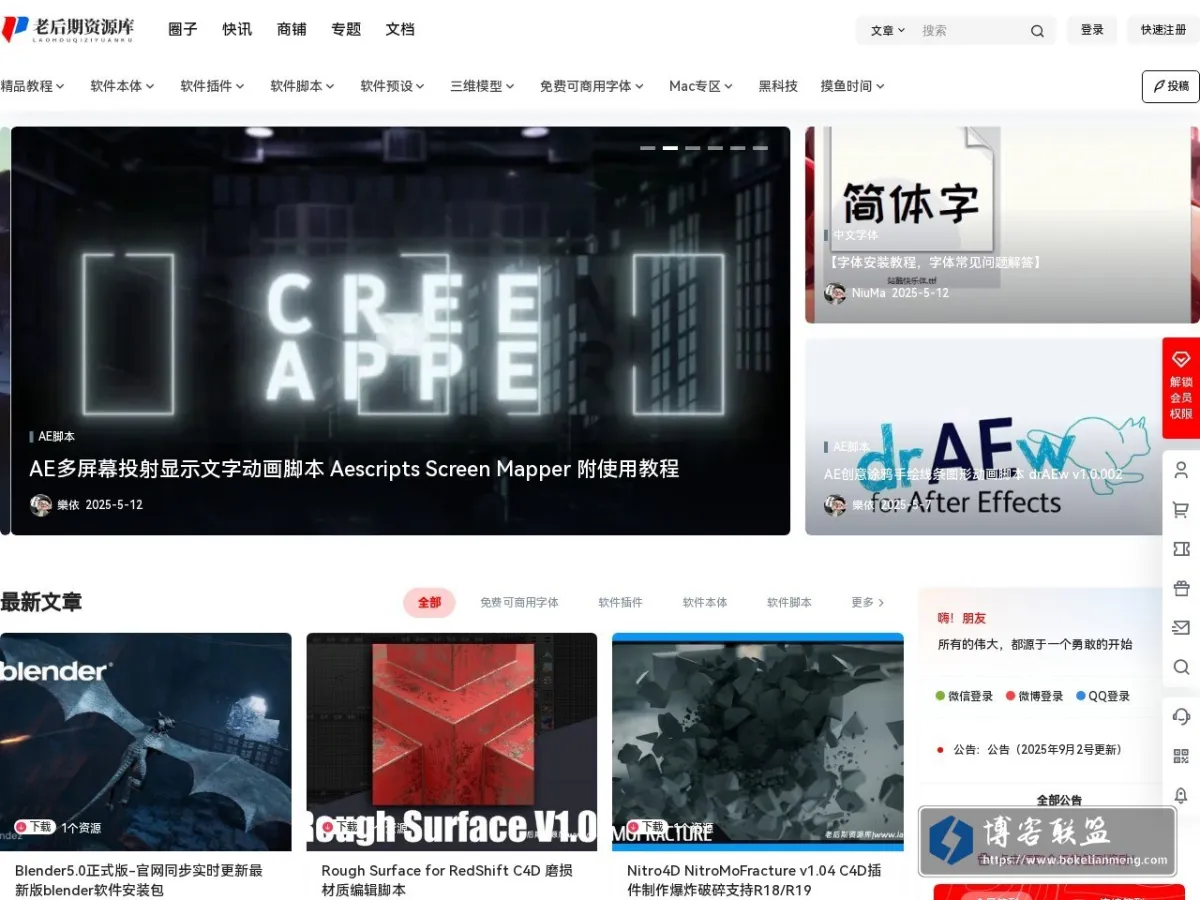This screenshot has height=900, width=1200.
Task: Click the 投稿 button
Action: tap(1171, 86)
